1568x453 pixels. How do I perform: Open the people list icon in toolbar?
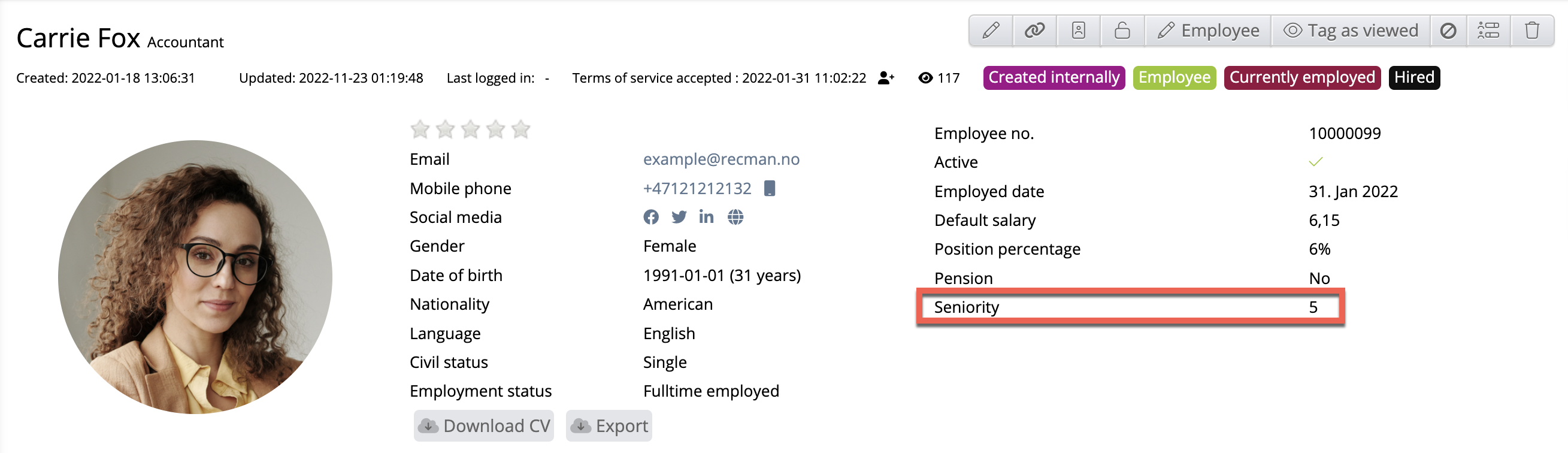tap(1488, 31)
